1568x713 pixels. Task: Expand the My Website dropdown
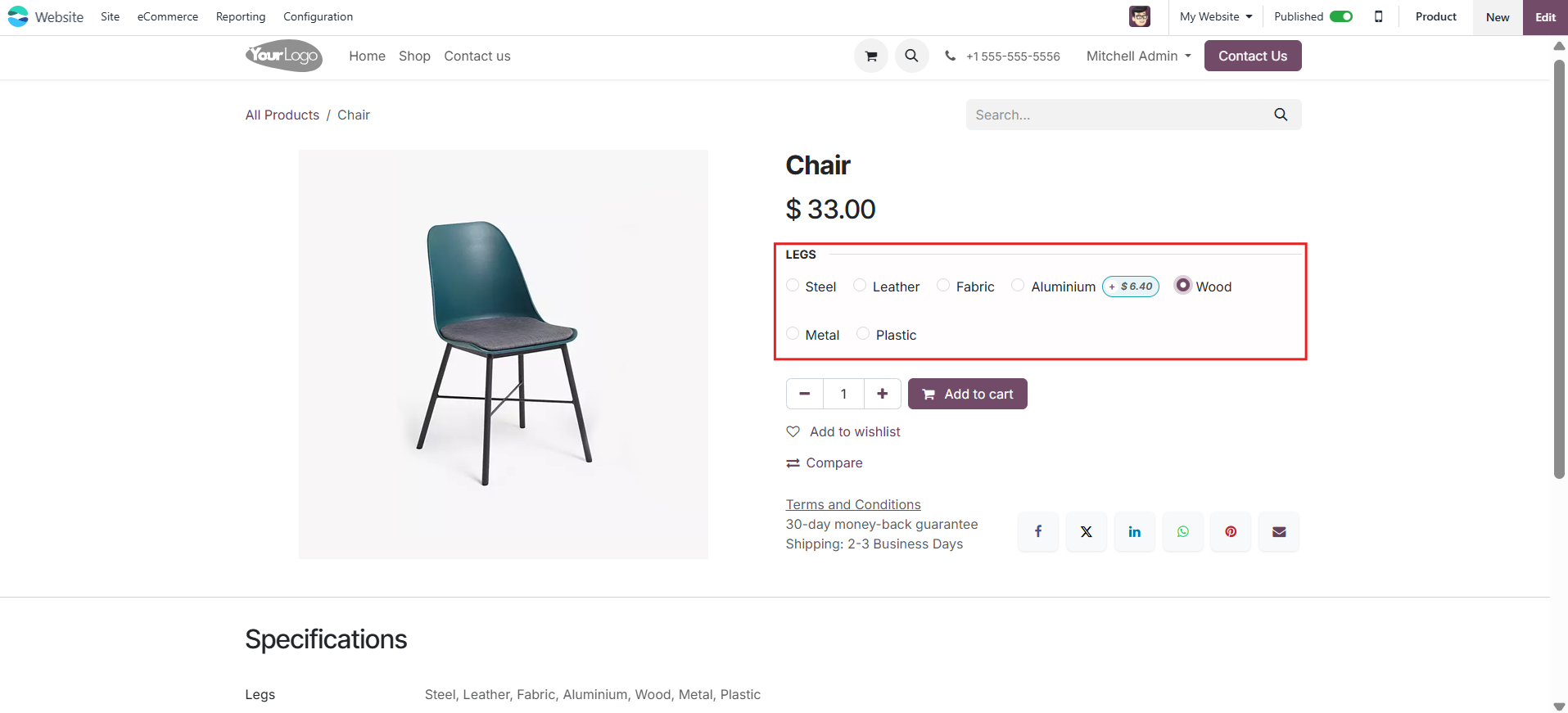(x=1216, y=16)
